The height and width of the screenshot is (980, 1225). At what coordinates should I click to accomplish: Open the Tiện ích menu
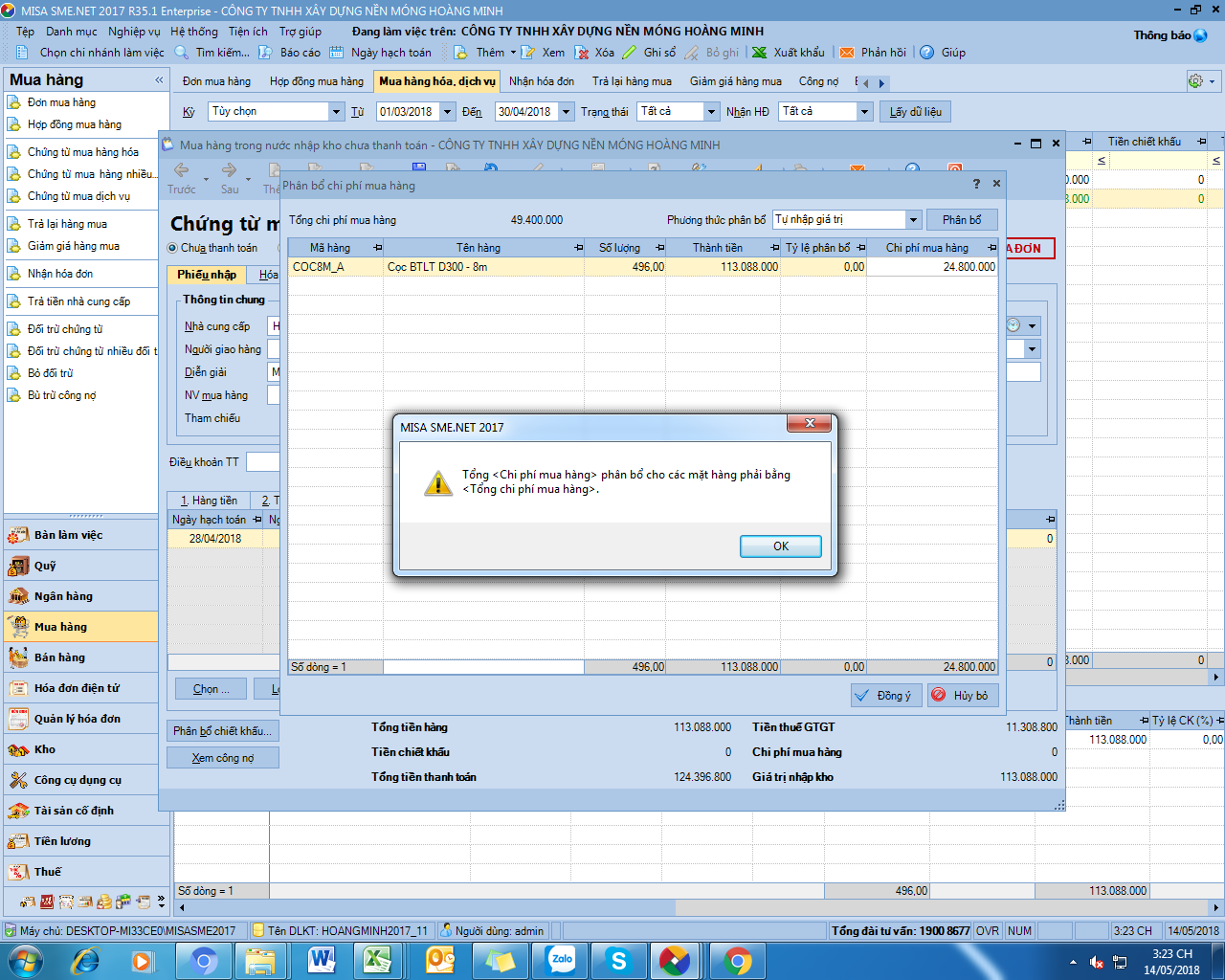[x=248, y=32]
